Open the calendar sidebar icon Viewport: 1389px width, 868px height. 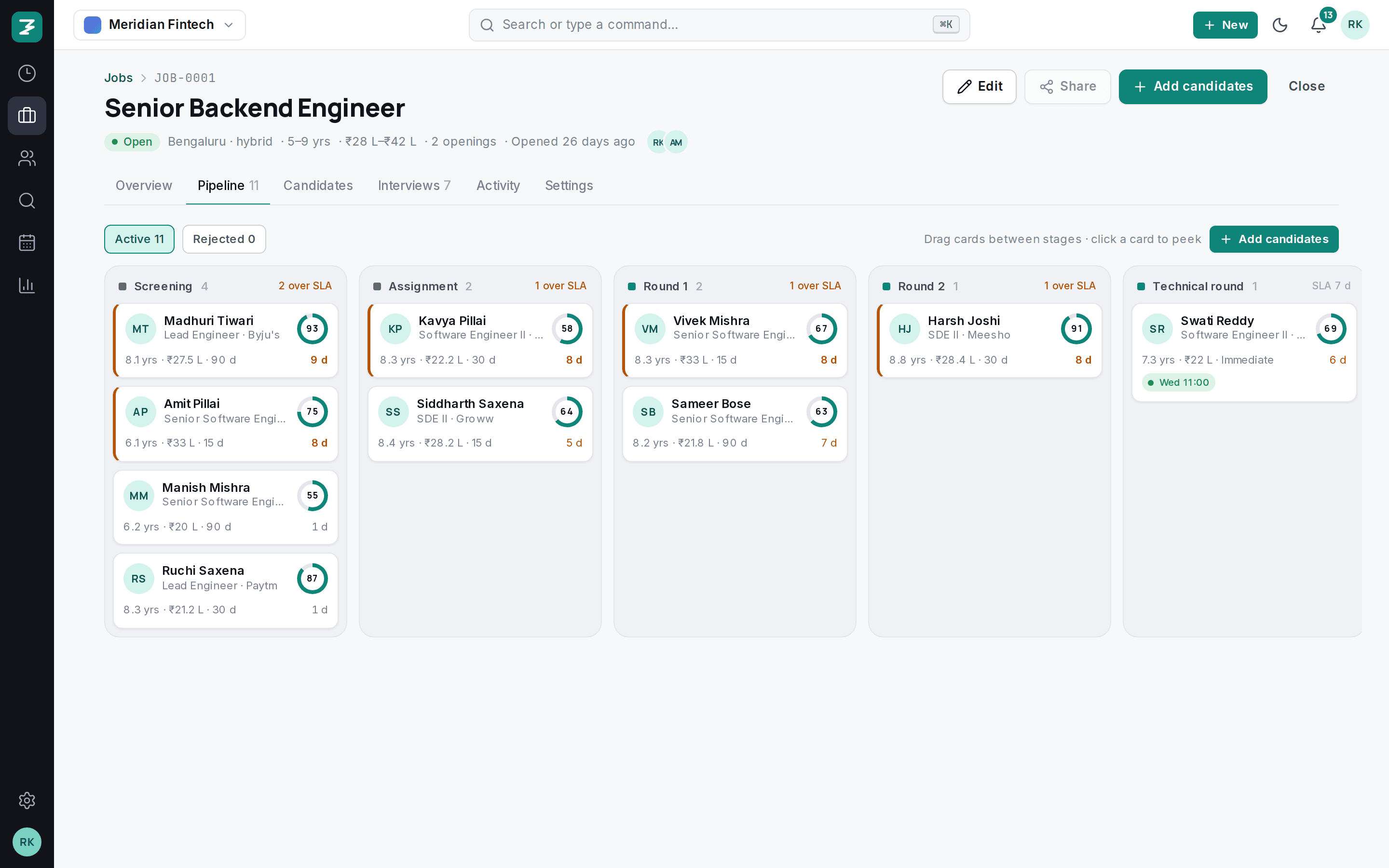point(27,243)
